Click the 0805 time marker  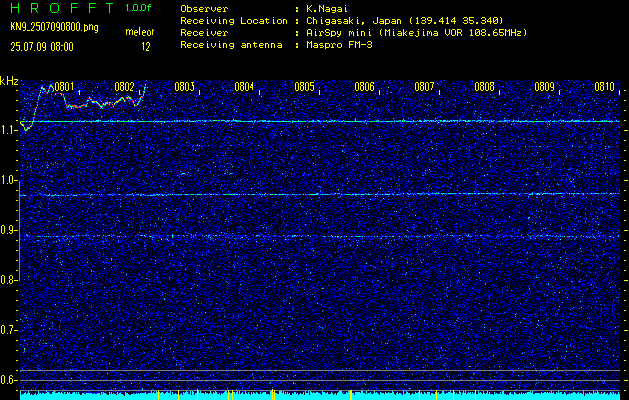[x=304, y=87]
